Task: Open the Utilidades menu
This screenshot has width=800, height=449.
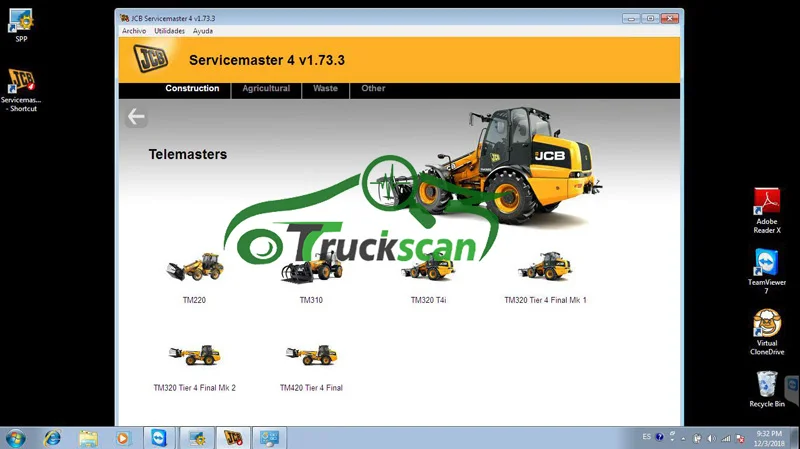Action: tap(169, 31)
